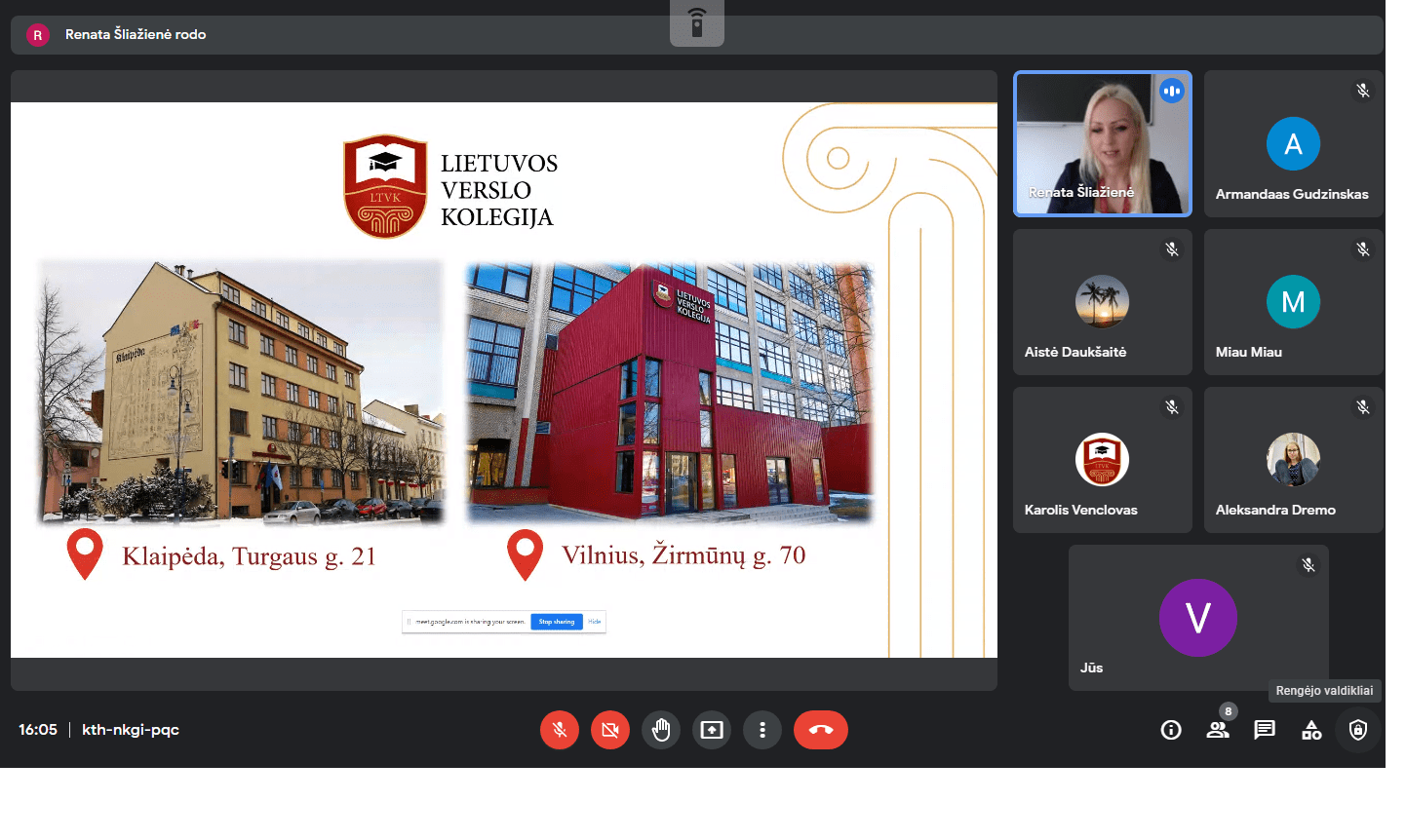The image size is (1406, 840).
Task: Click the Lietuvos Verslo Kolegija logo crest
Action: pyautogui.click(x=385, y=187)
